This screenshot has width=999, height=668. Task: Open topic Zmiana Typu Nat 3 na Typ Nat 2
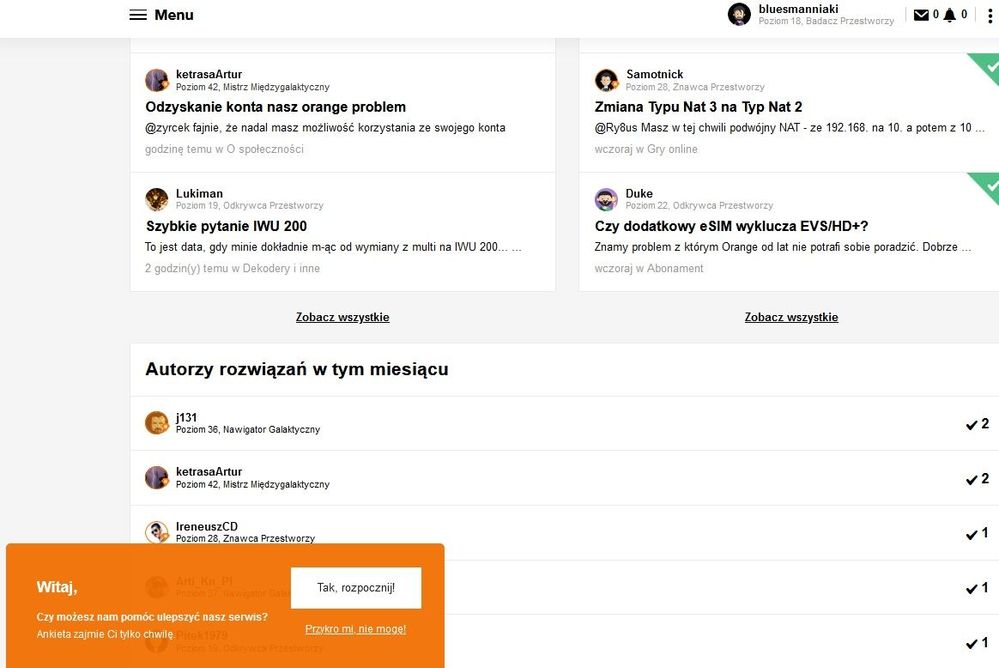(x=698, y=107)
